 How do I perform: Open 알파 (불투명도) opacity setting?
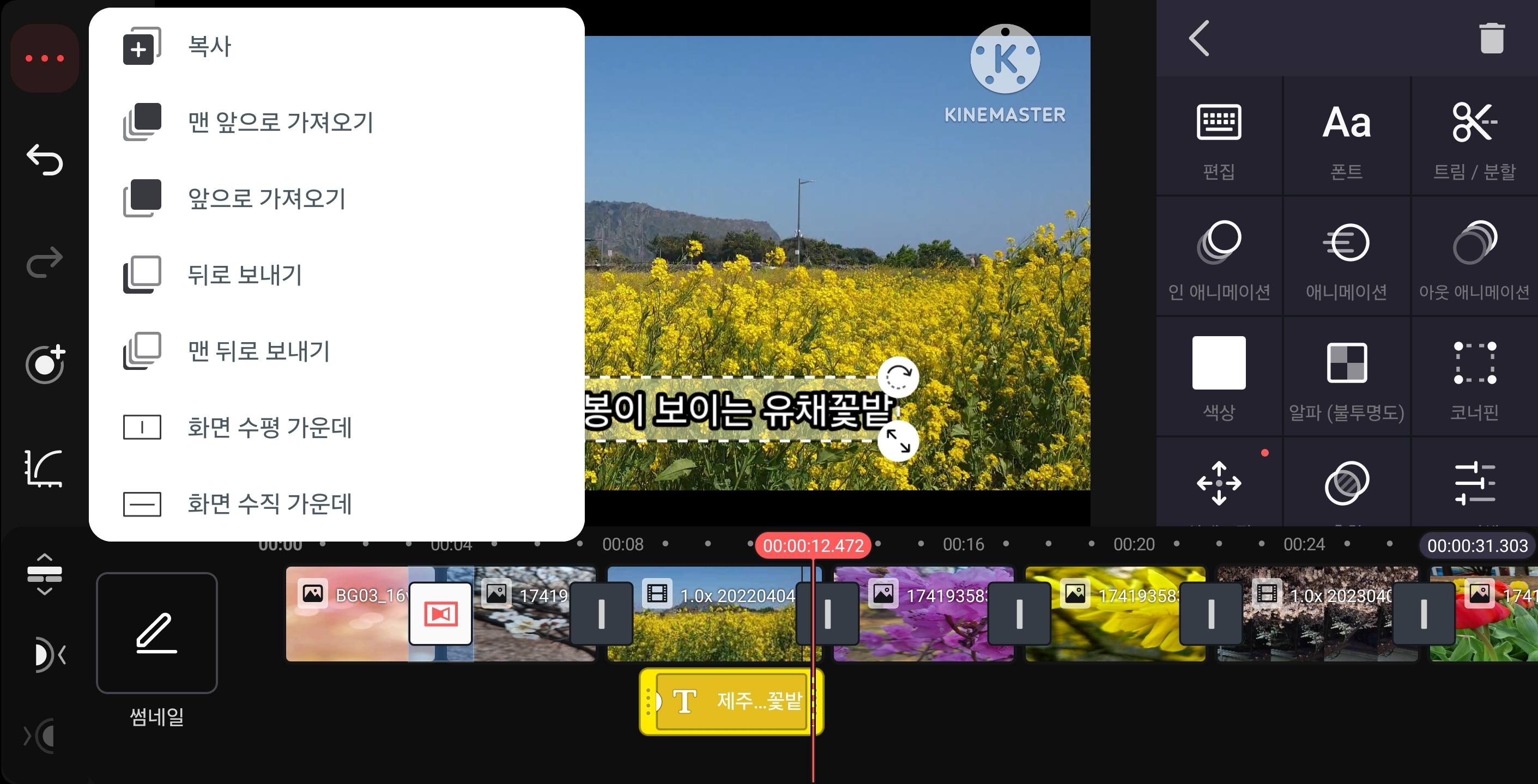[x=1346, y=377]
